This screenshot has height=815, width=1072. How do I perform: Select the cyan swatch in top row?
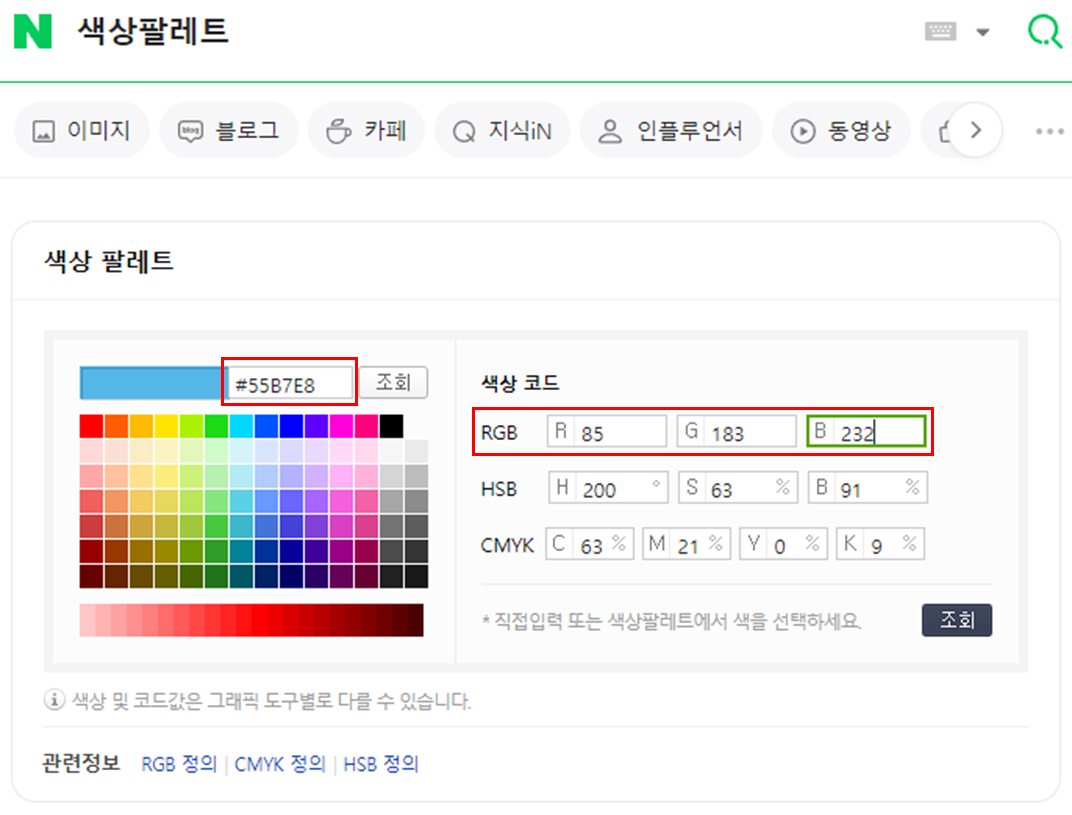point(241,426)
